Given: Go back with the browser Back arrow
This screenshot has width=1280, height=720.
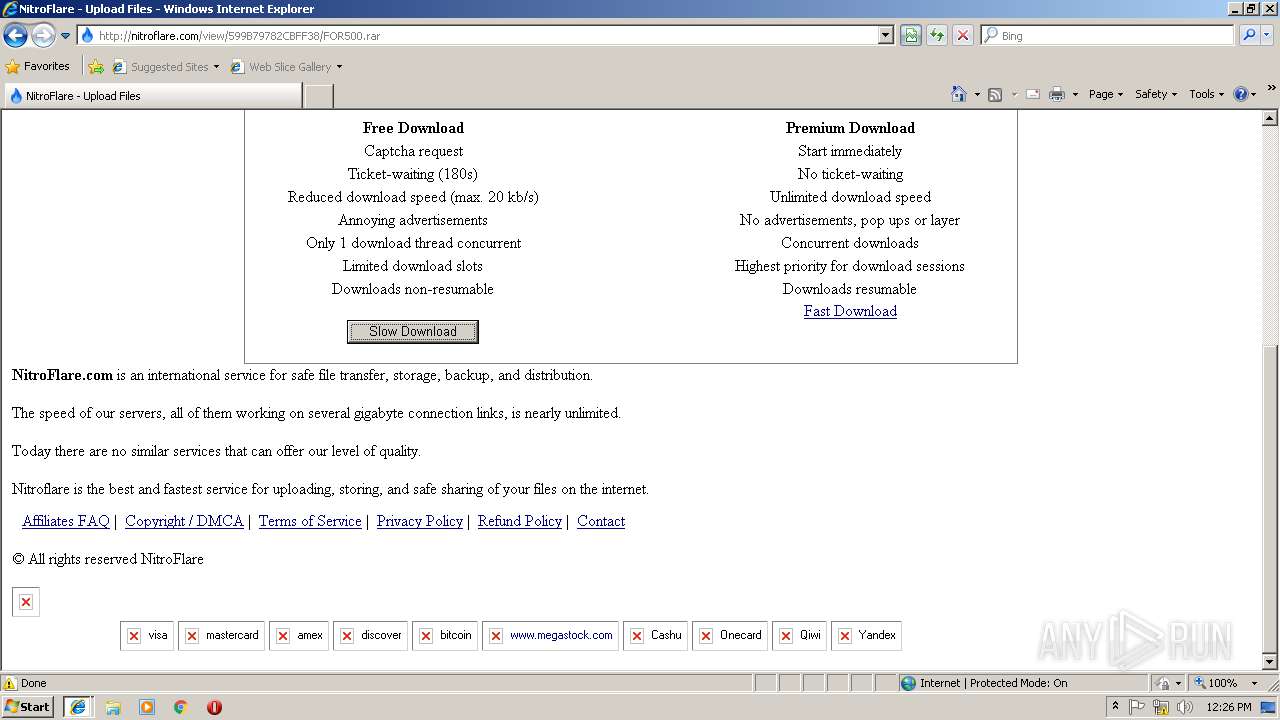Looking at the screenshot, I should (x=15, y=36).
